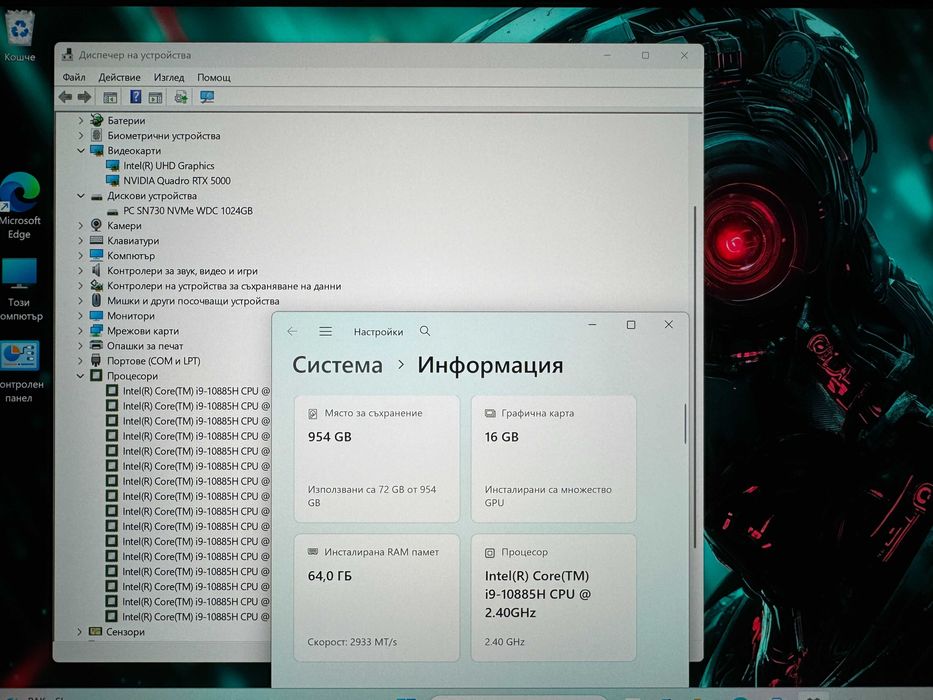
Task: Expand the Мрежови карти node
Action: coord(81,330)
